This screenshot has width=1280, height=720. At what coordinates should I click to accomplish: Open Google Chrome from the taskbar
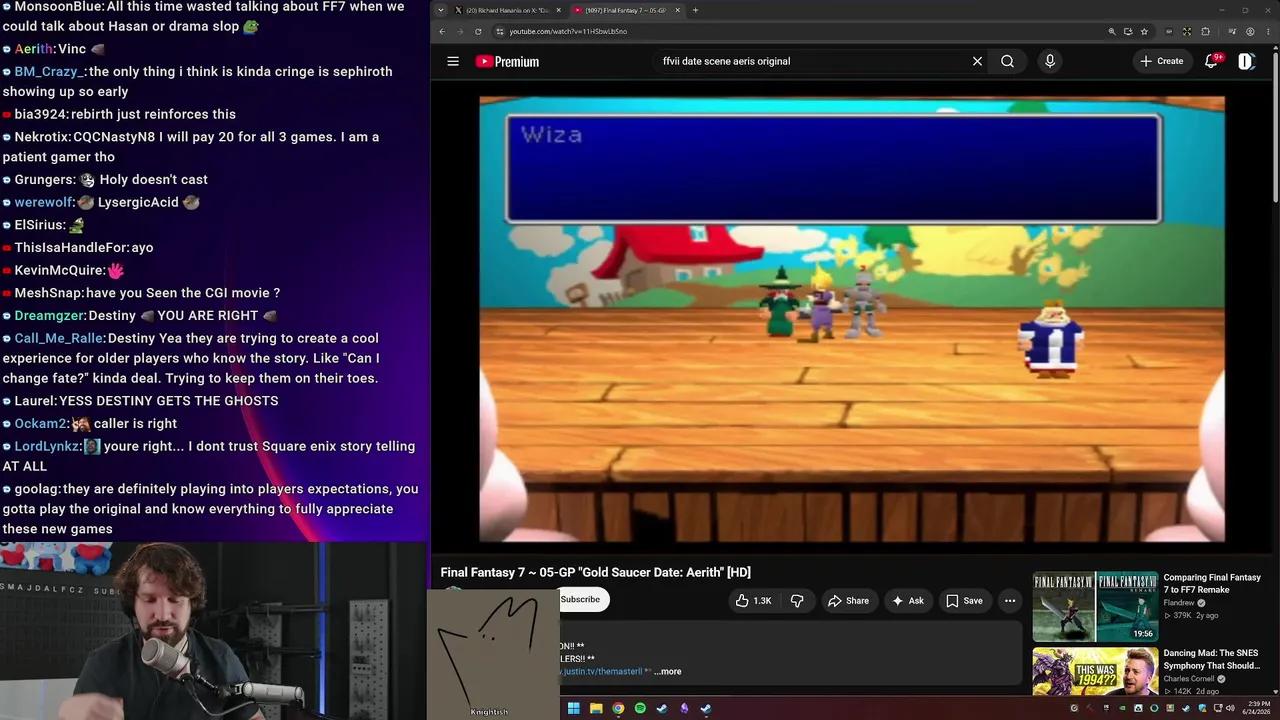tap(618, 708)
